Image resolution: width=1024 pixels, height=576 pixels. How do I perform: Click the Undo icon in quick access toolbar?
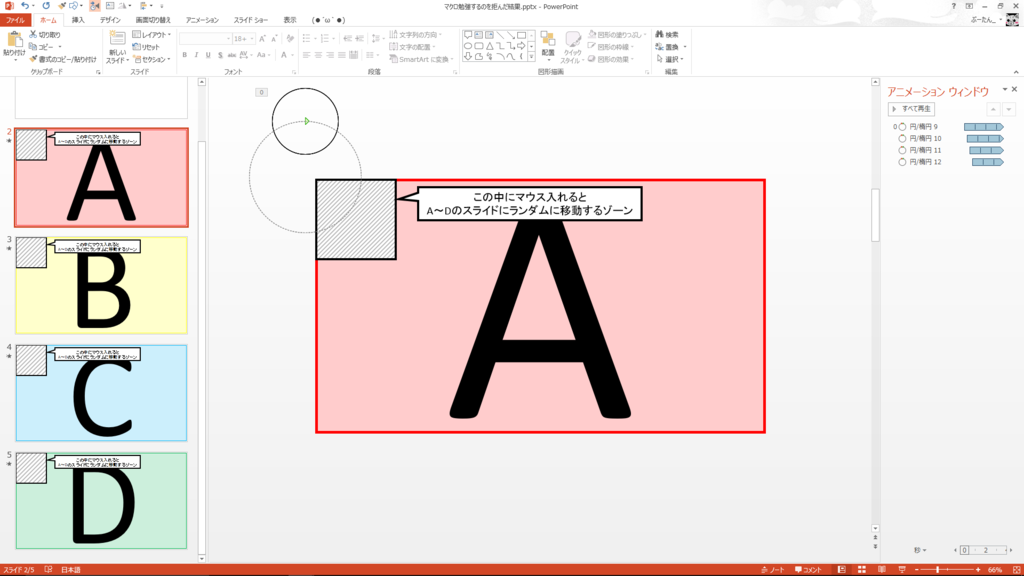pos(25,6)
